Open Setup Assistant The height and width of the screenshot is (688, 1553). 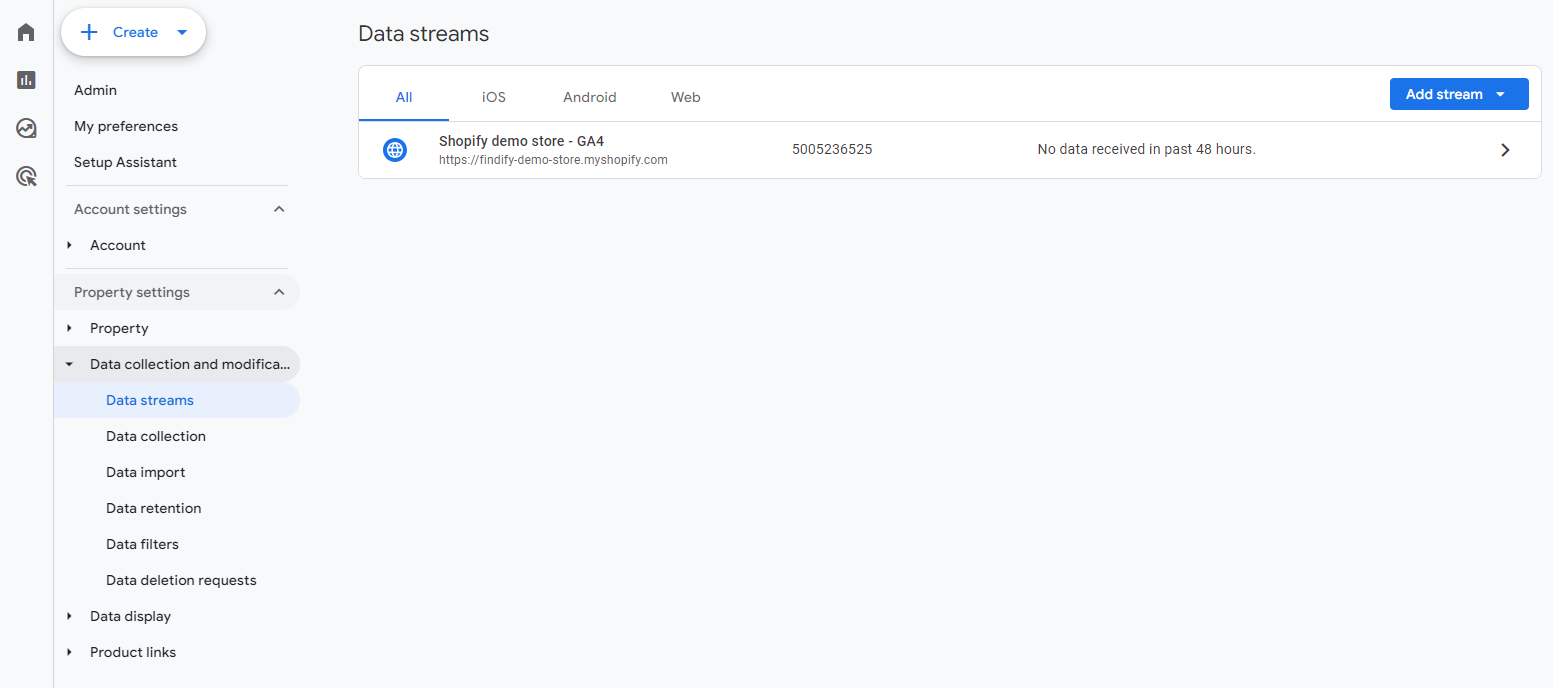[125, 162]
